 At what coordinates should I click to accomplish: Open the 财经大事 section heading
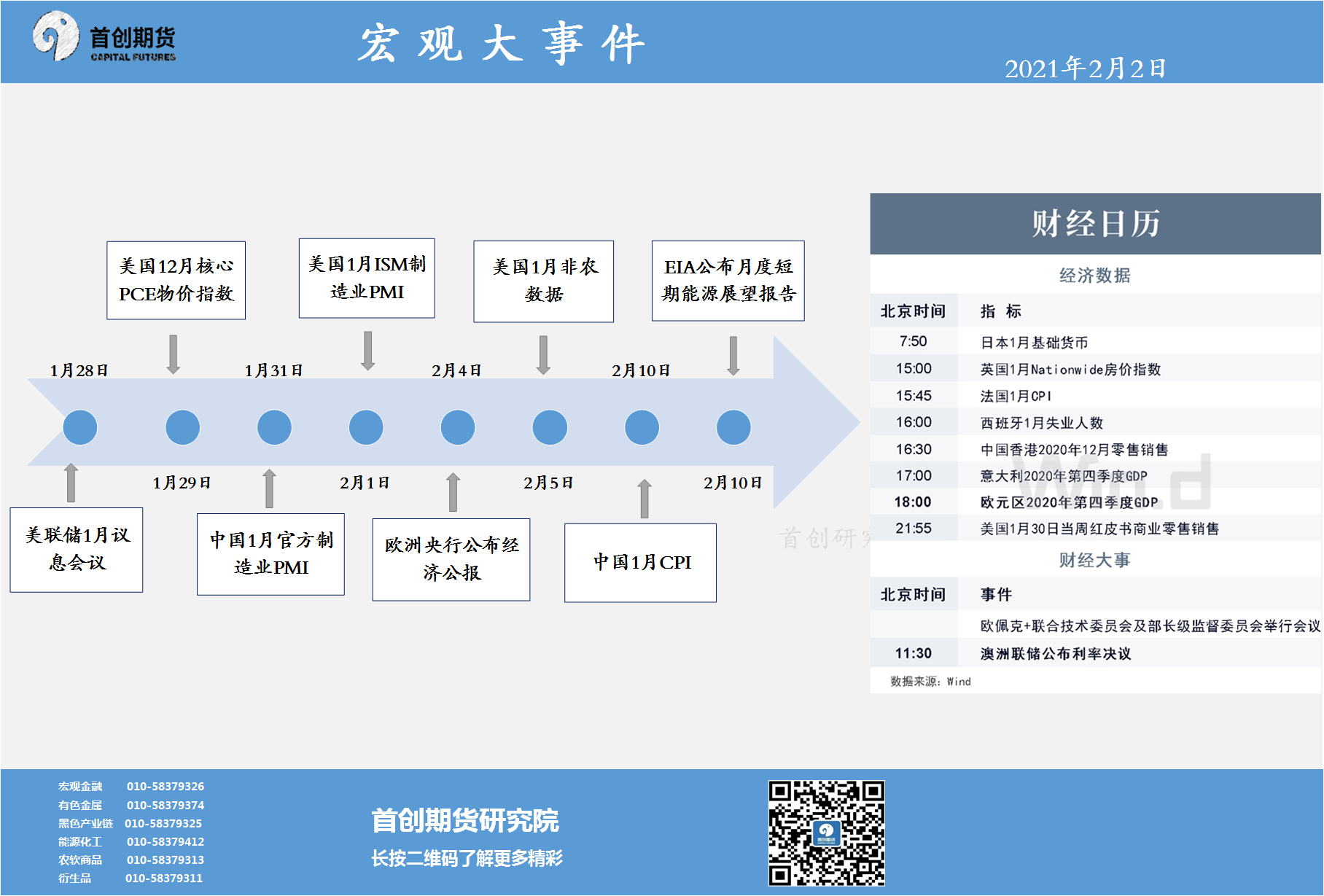pos(1095,560)
